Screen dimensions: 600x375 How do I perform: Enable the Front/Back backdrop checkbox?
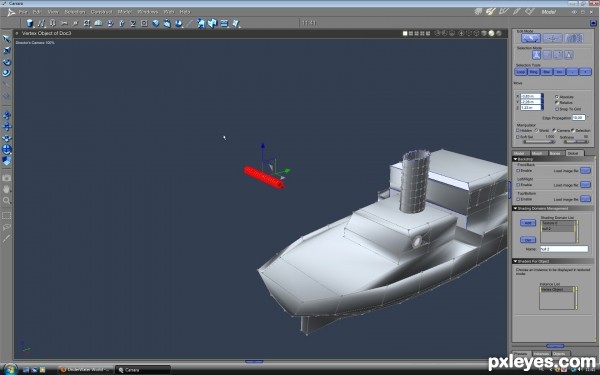pyautogui.click(x=518, y=171)
